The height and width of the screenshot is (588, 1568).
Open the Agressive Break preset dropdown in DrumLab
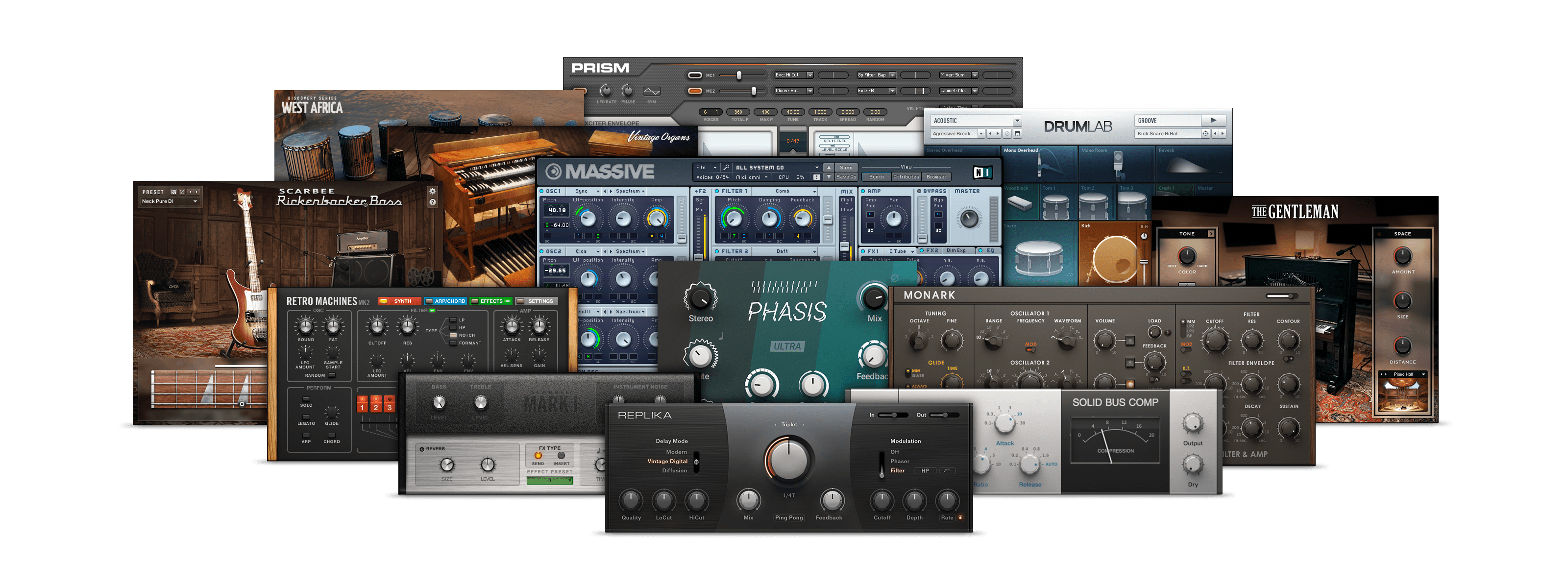957,133
